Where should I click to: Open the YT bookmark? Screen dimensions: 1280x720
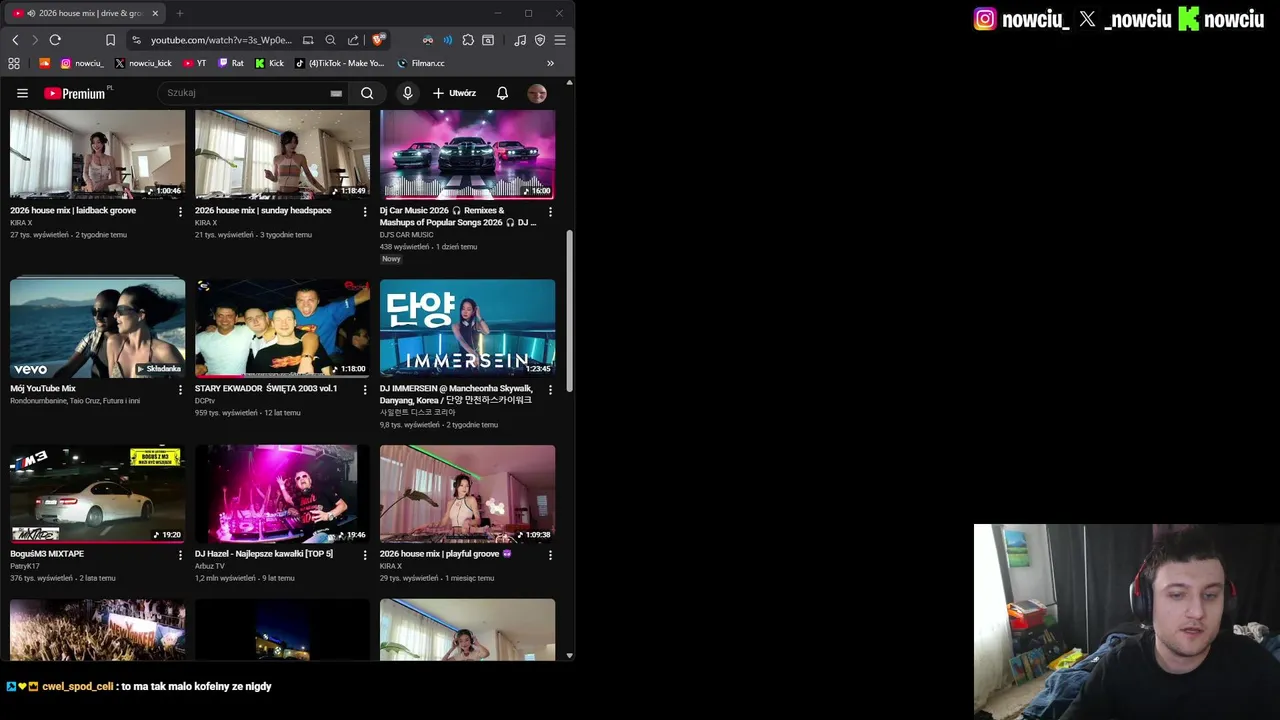195,63
